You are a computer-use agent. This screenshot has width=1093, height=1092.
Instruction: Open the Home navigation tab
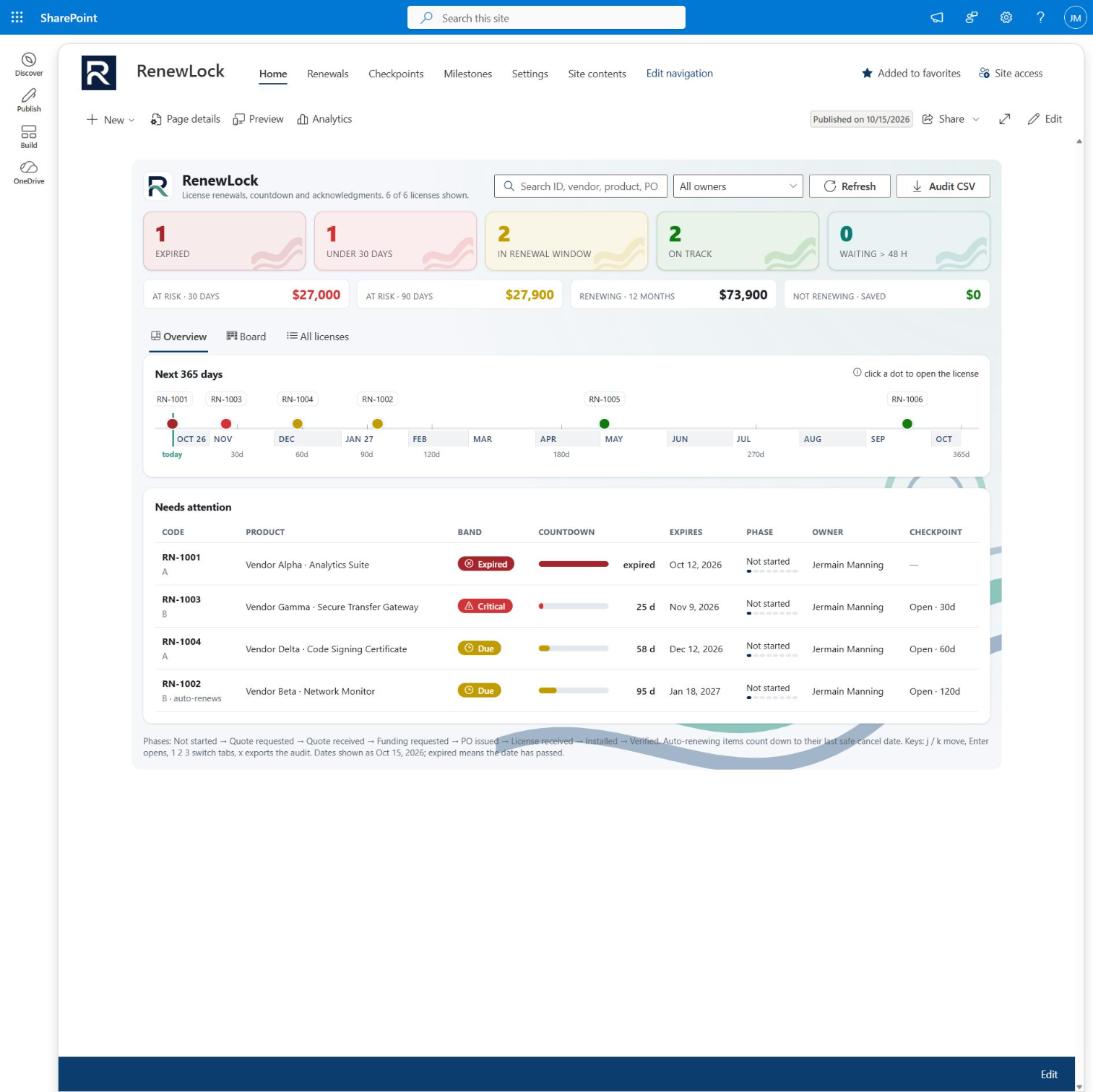tap(273, 74)
